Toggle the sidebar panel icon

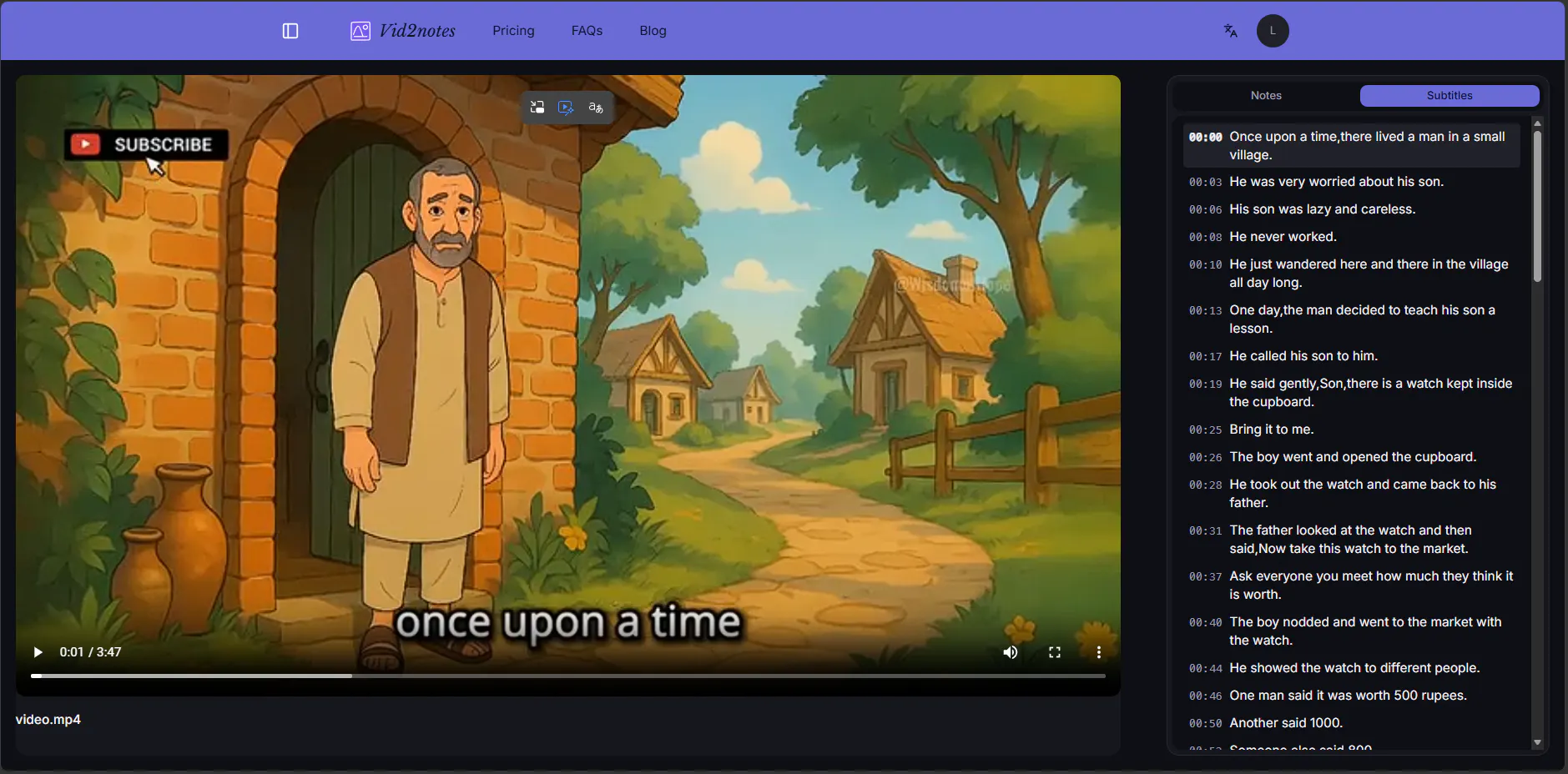[x=290, y=31]
